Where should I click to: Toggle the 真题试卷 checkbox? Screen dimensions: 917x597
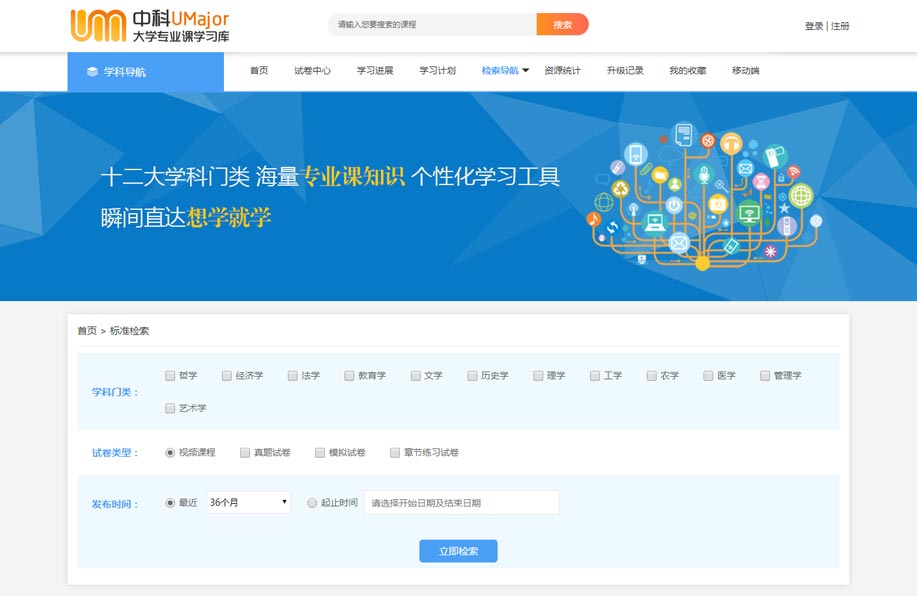(245, 453)
